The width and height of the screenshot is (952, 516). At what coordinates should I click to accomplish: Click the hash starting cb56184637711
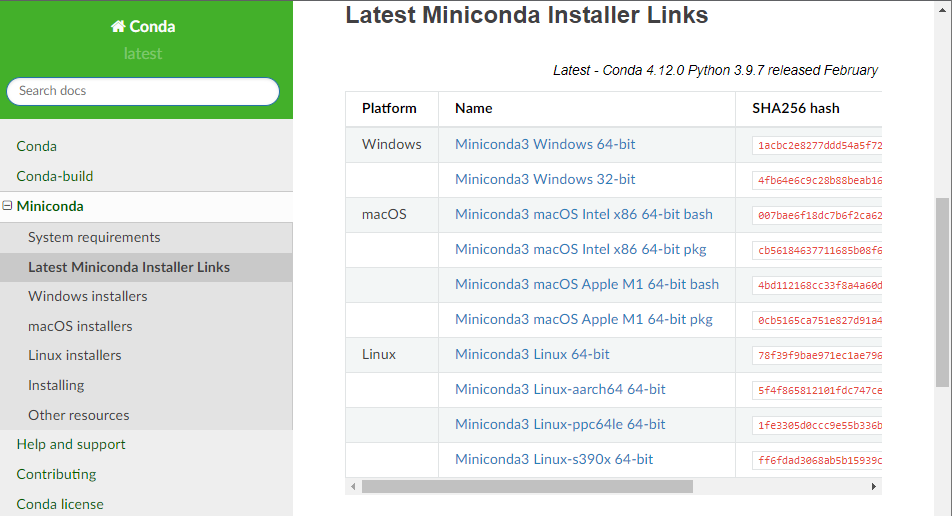[x=818, y=251]
